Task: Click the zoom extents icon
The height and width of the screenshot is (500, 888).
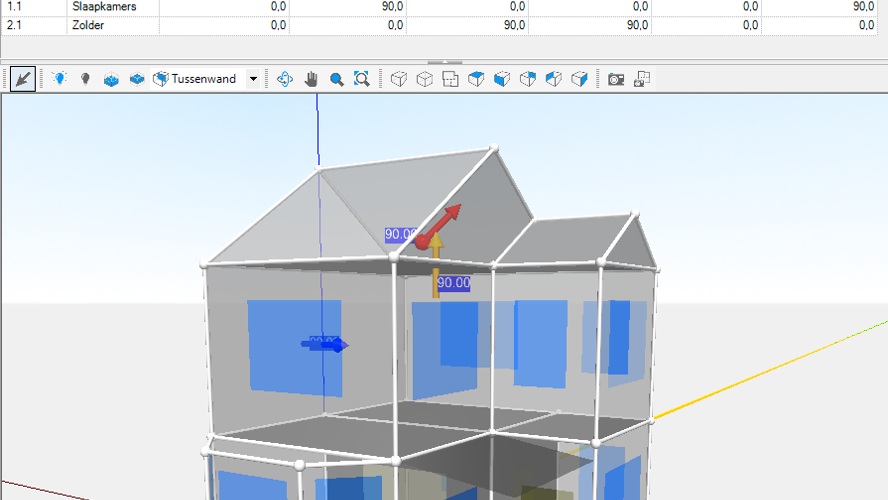Action: tap(361, 79)
